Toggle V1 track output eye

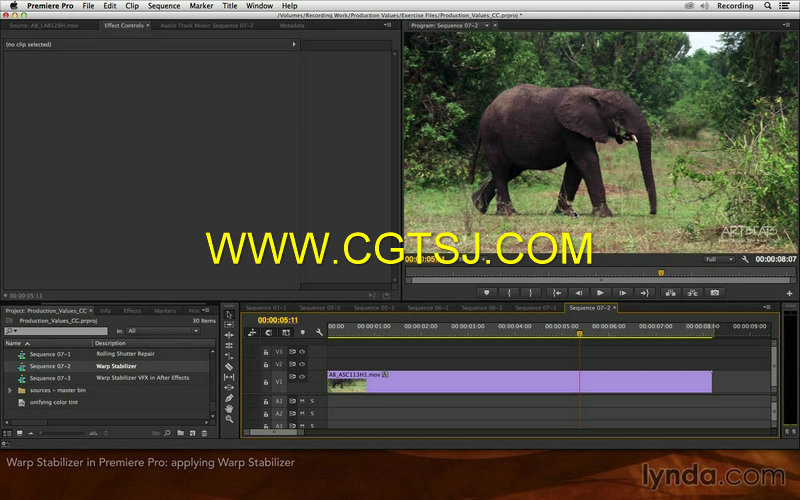[302, 377]
